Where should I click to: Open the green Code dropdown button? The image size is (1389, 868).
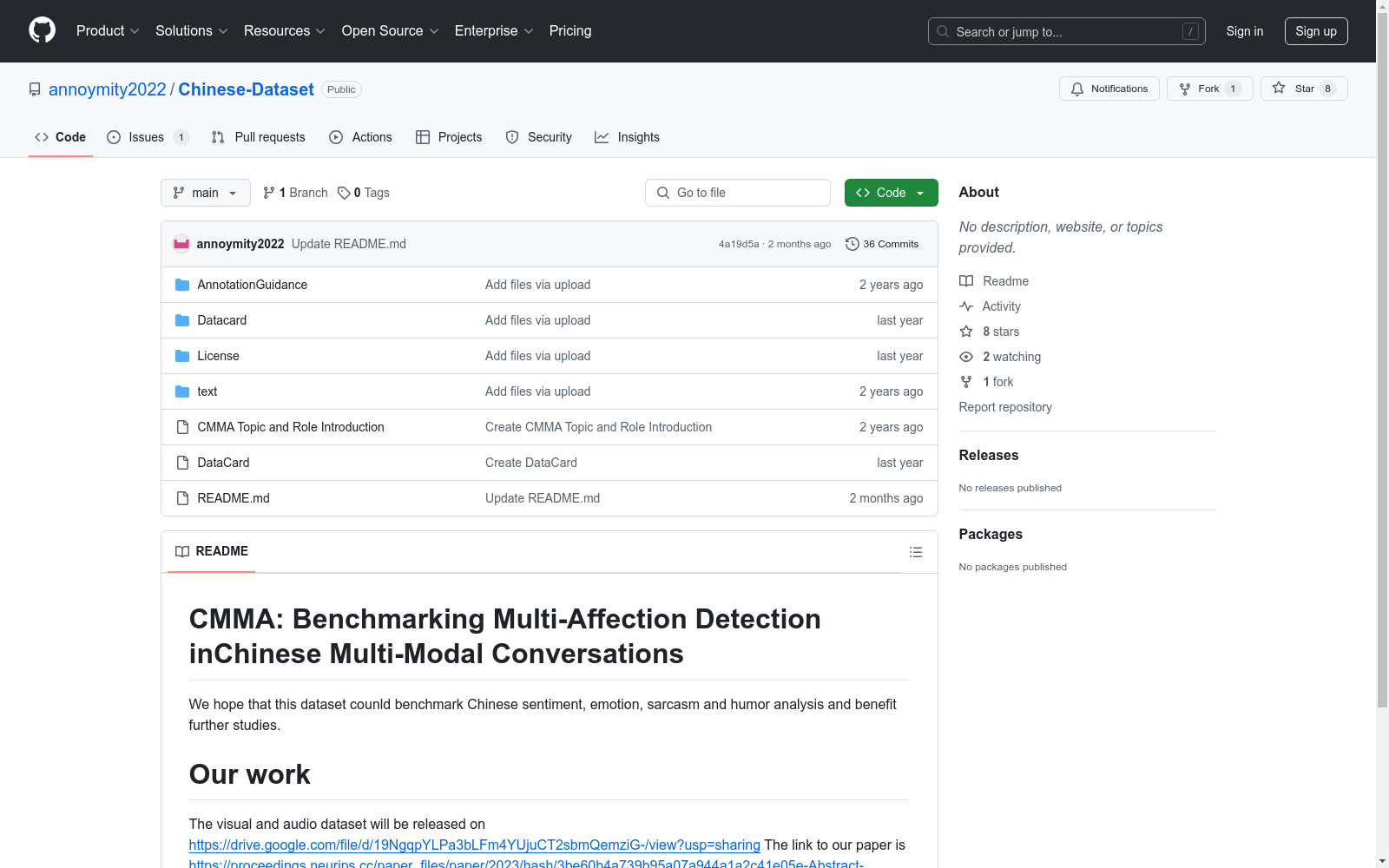891,193
